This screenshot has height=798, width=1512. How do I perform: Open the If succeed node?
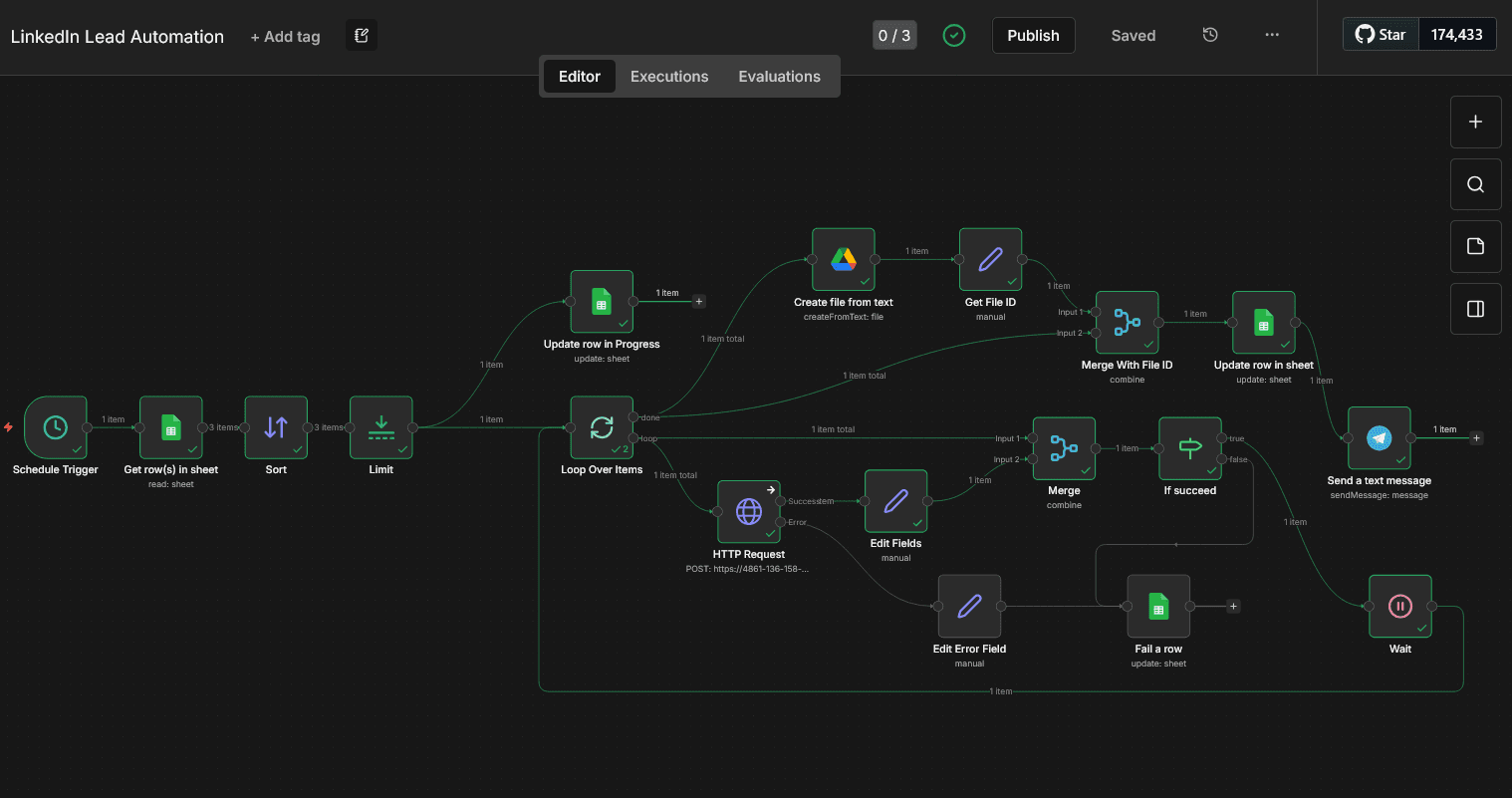coord(1190,448)
